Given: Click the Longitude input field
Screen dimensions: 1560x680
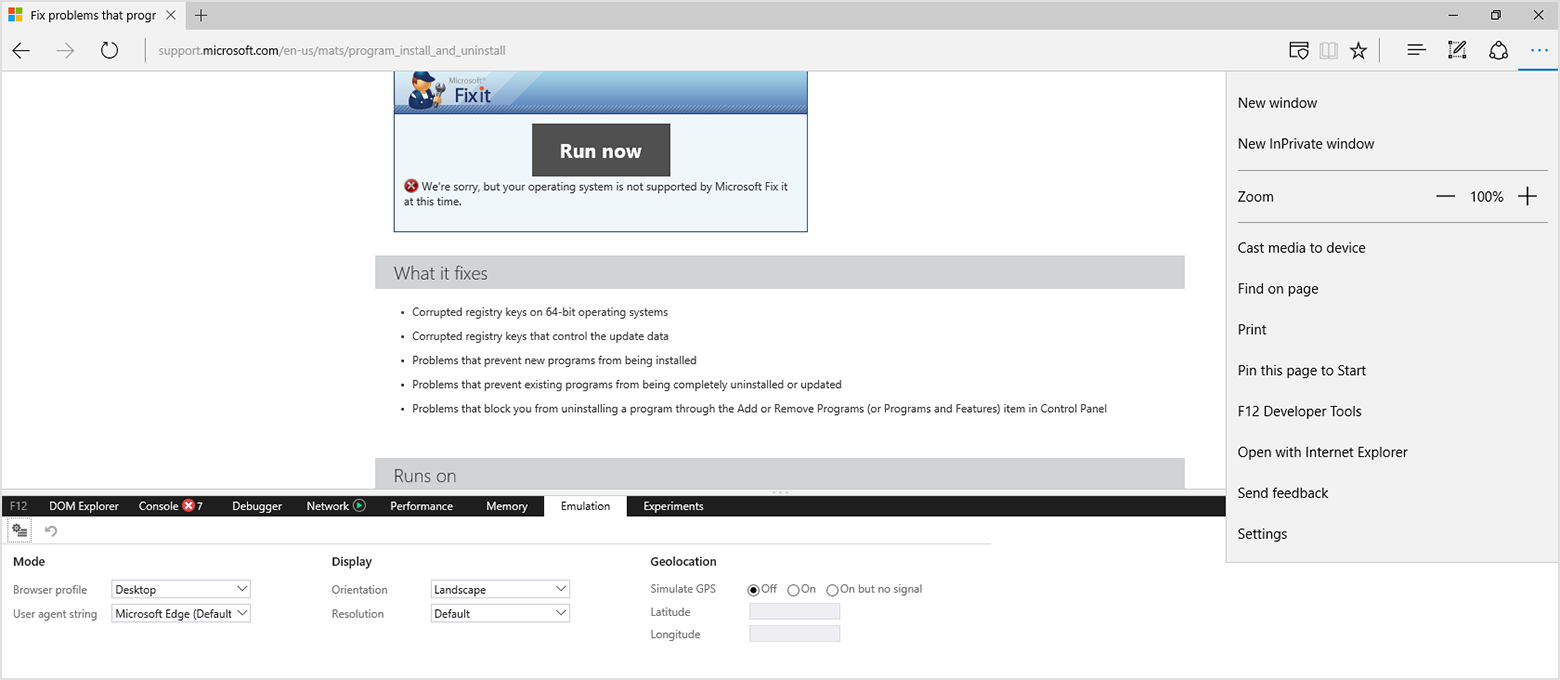Looking at the screenshot, I should click(x=795, y=634).
